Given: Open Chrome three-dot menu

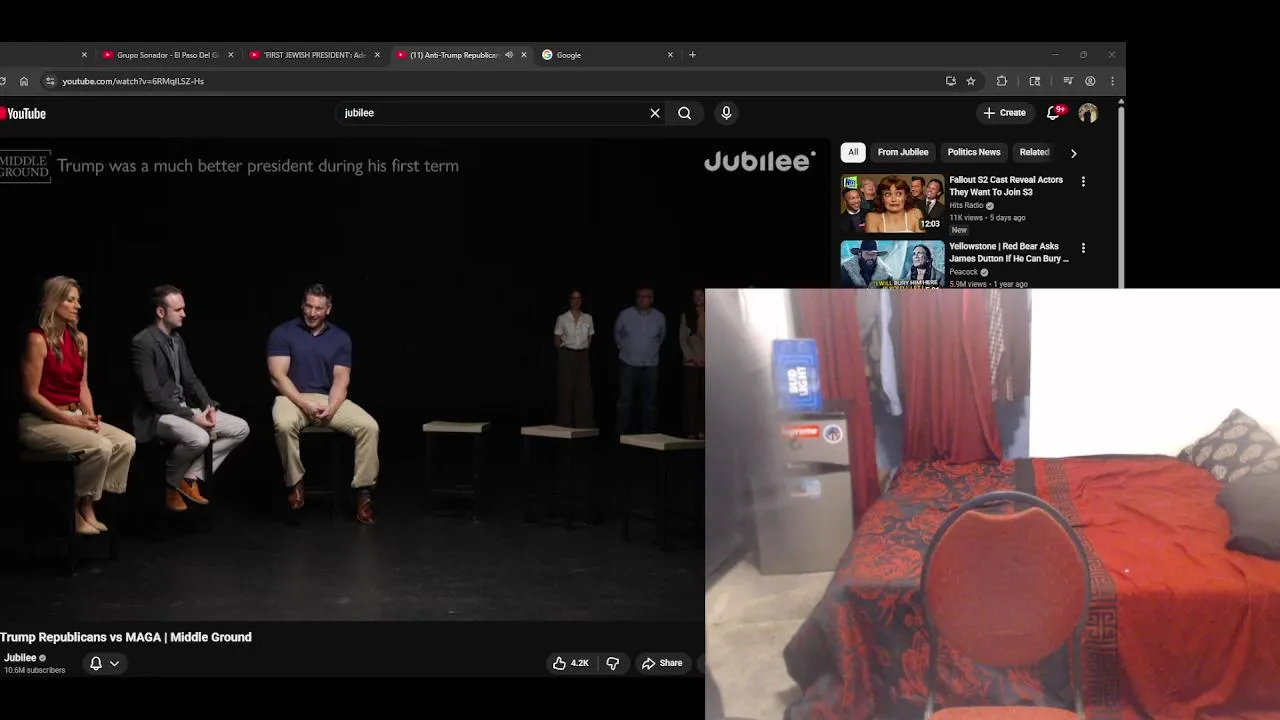Looking at the screenshot, I should pyautogui.click(x=1112, y=81).
